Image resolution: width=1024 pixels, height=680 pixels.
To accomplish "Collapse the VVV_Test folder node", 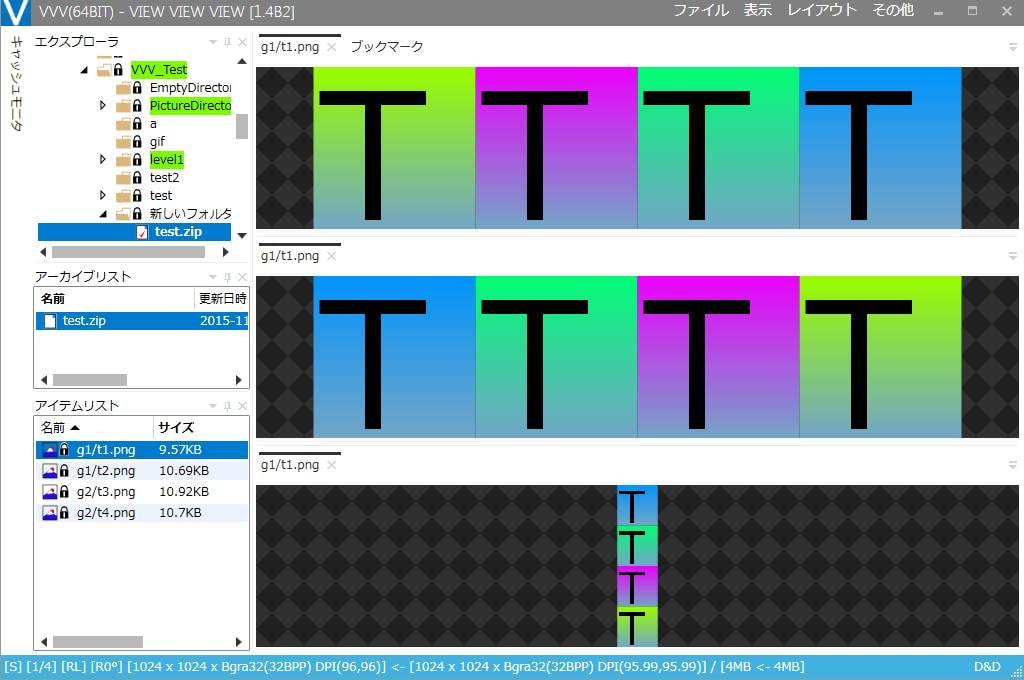I will 84,70.
